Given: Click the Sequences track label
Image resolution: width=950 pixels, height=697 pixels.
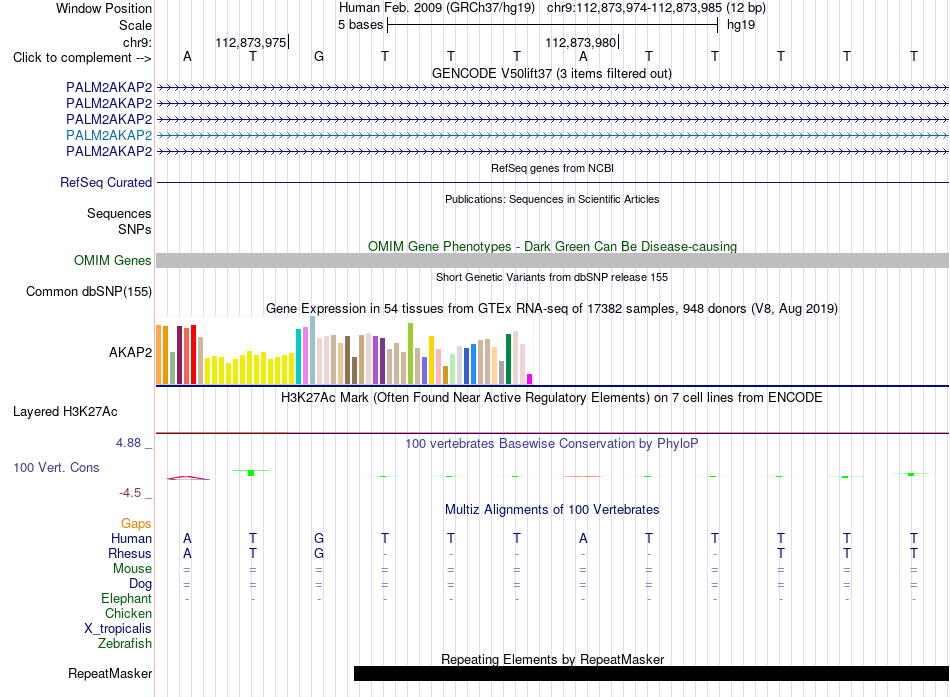Looking at the screenshot, I should tap(119, 213).
